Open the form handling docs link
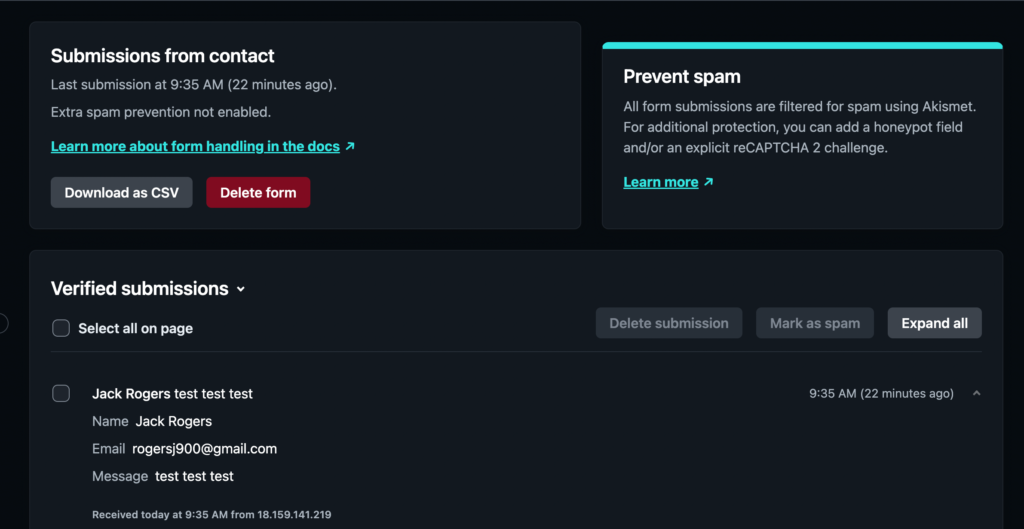Image resolution: width=1024 pixels, height=529 pixels. 195,146
